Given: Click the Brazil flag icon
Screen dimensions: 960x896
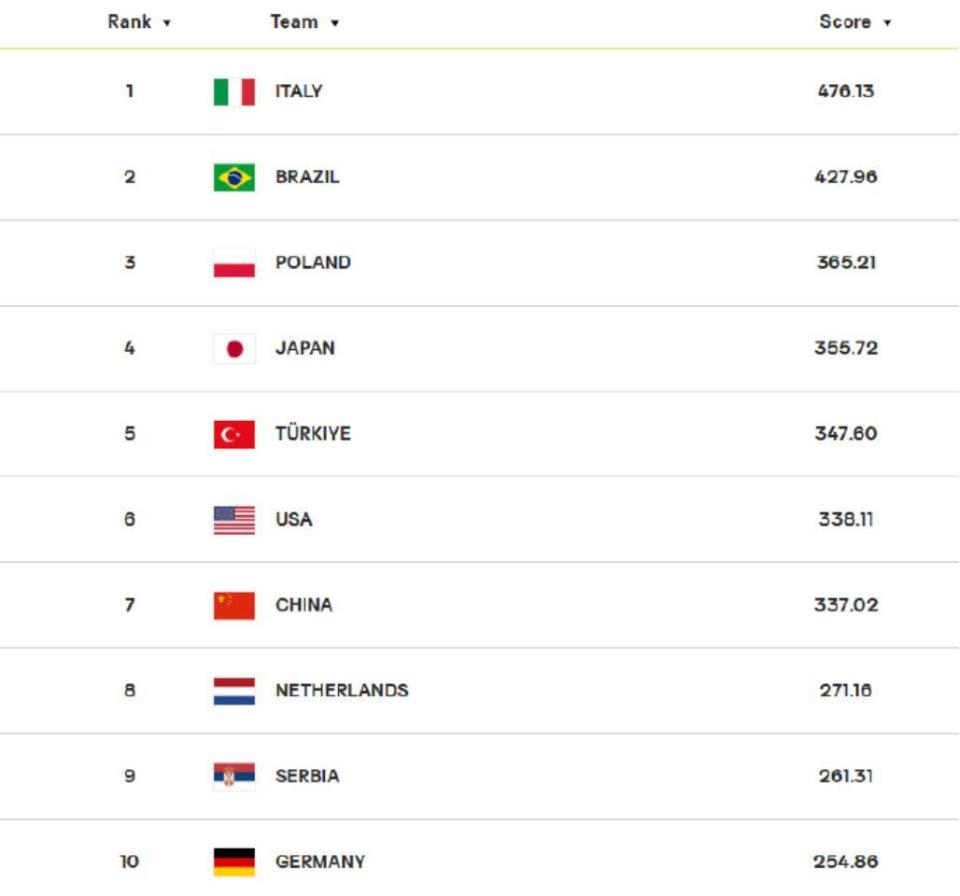Looking at the screenshot, I should pos(234,178).
